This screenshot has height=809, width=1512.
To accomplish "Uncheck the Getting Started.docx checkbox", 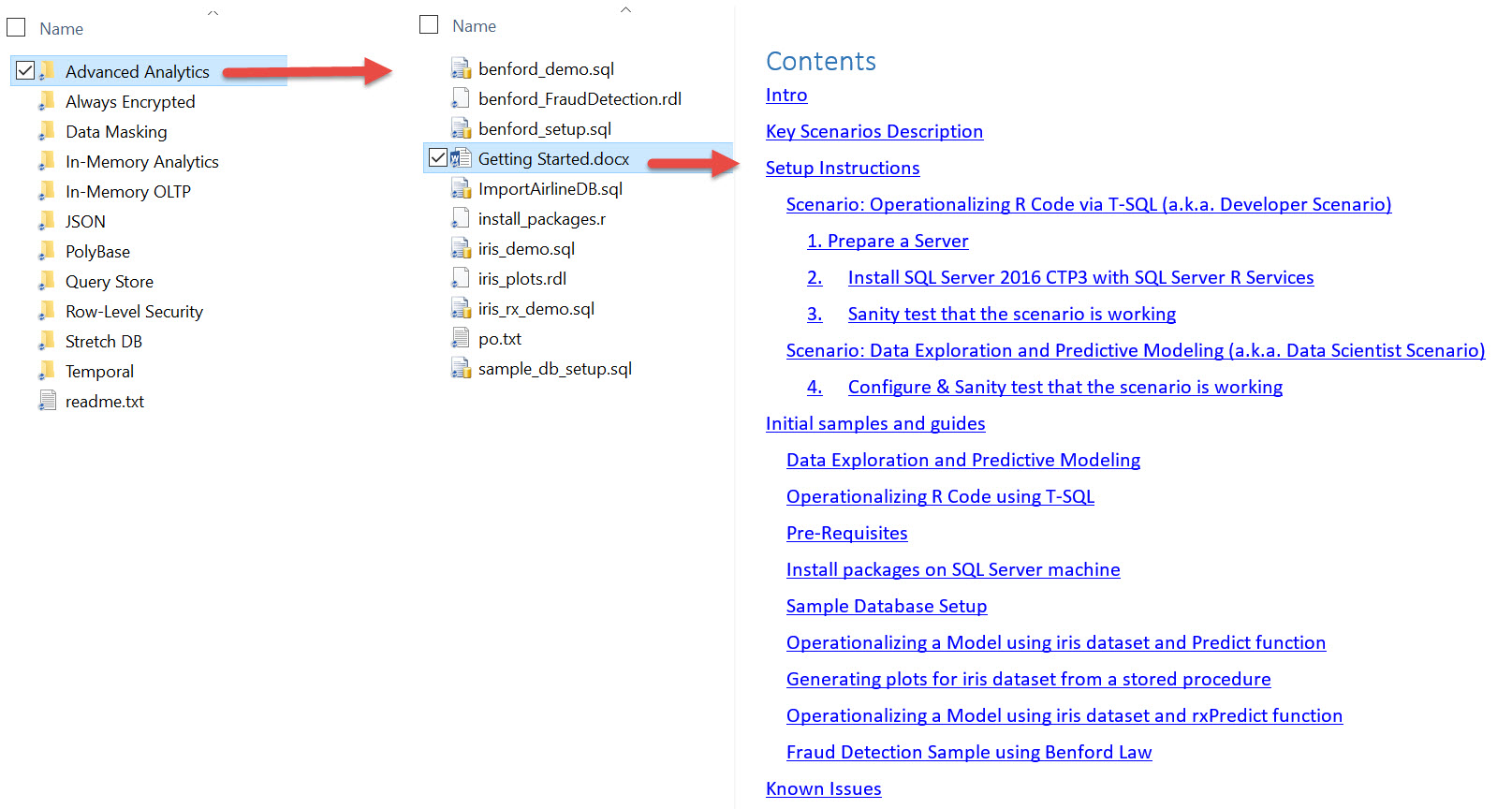I will click(437, 157).
